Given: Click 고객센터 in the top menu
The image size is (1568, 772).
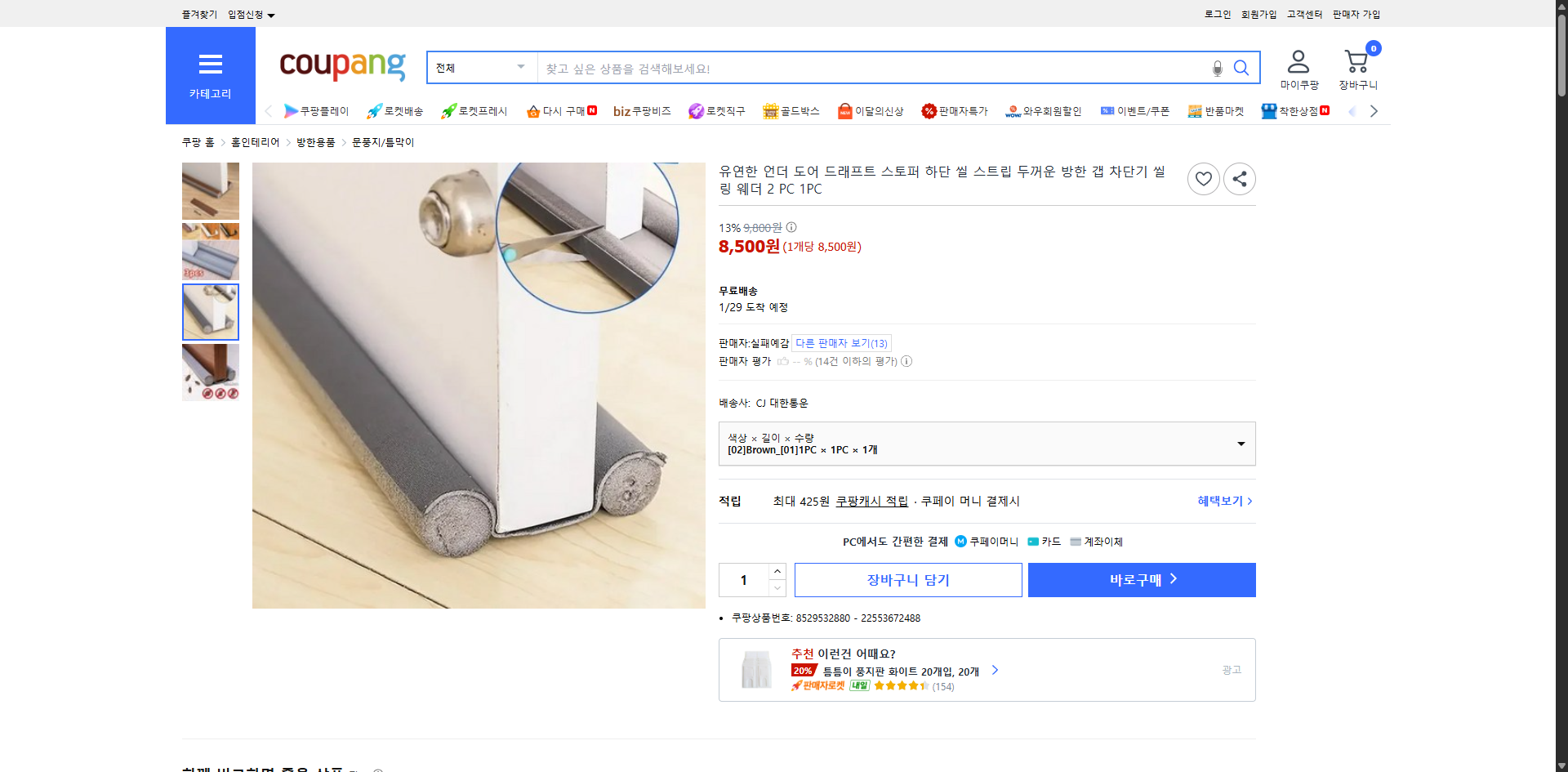Looking at the screenshot, I should pos(1304,14).
